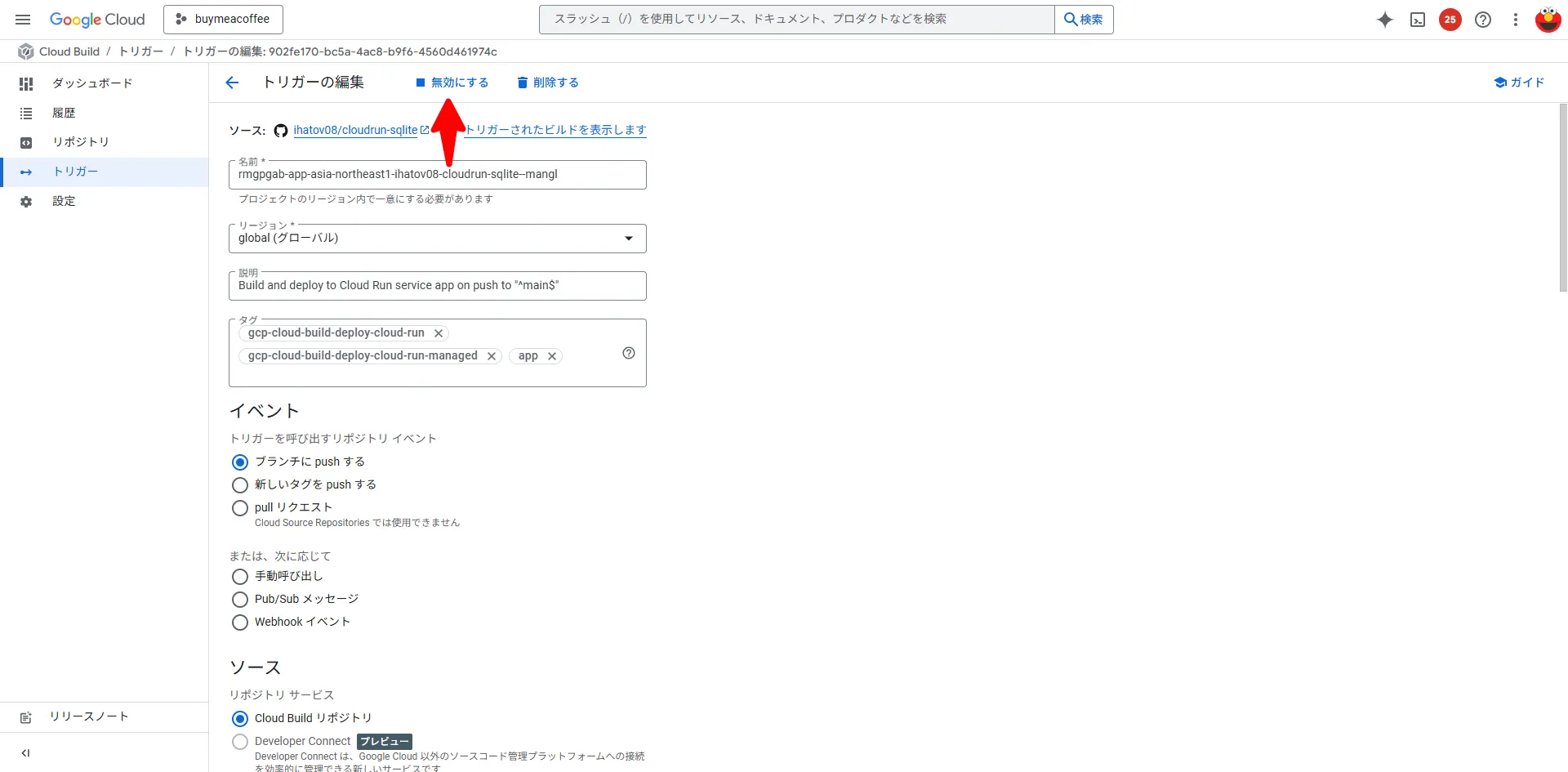1568x772 pixels.
Task: Select the 新しいタグを push する radio button
Action: tap(239, 484)
